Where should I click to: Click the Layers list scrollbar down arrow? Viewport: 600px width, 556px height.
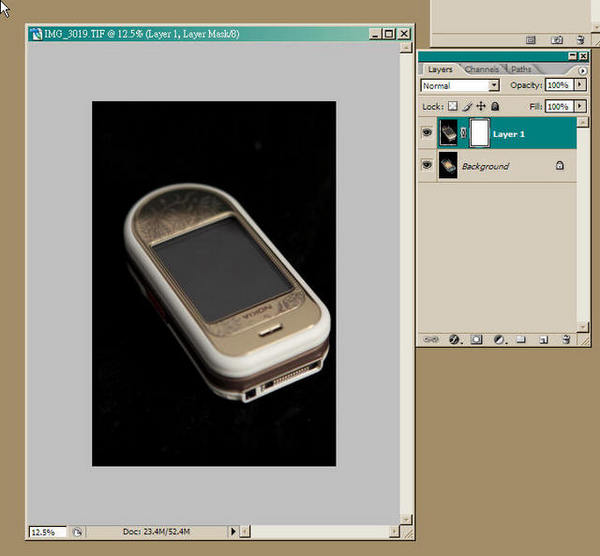coord(582,327)
